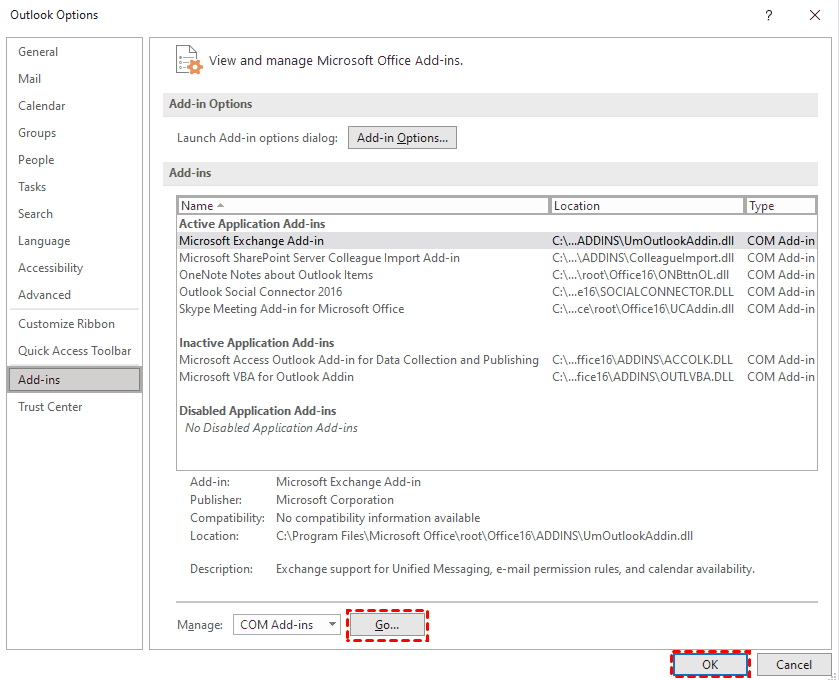Click the Microsoft Corporation publisher text
Screen dimensions: 839x680
click(x=335, y=500)
